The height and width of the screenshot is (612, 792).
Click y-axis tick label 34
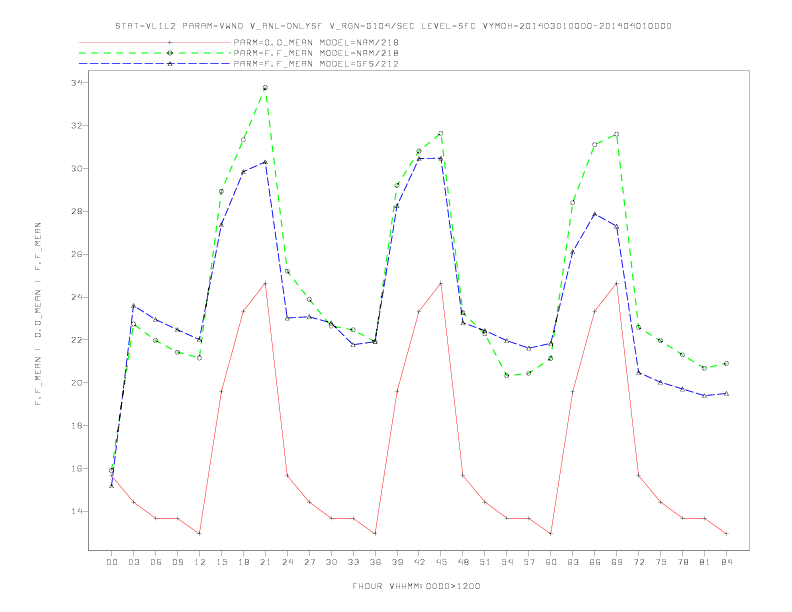76,82
